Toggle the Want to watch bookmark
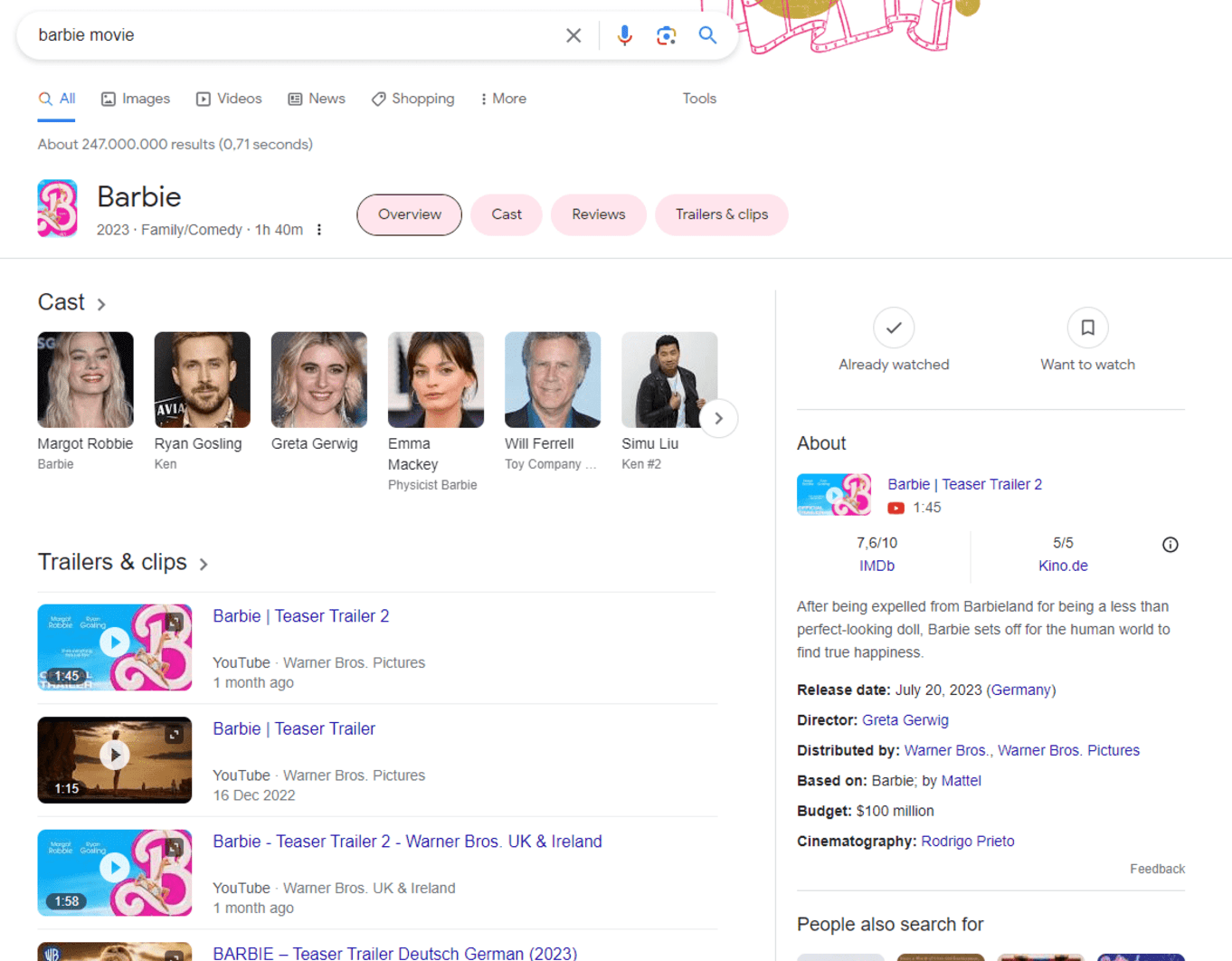The width and height of the screenshot is (1232, 961). (x=1086, y=328)
